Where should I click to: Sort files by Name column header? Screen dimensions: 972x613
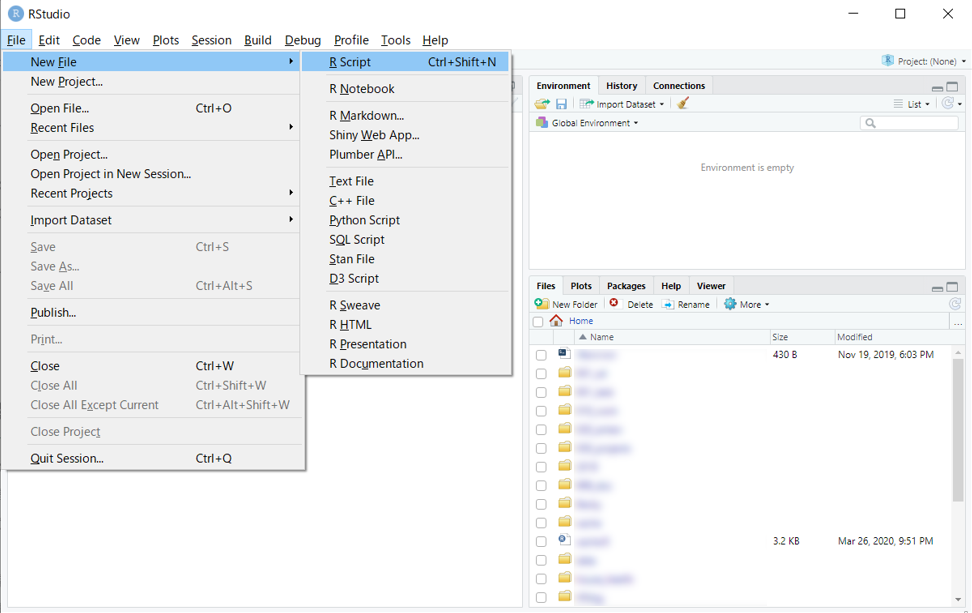coord(672,337)
